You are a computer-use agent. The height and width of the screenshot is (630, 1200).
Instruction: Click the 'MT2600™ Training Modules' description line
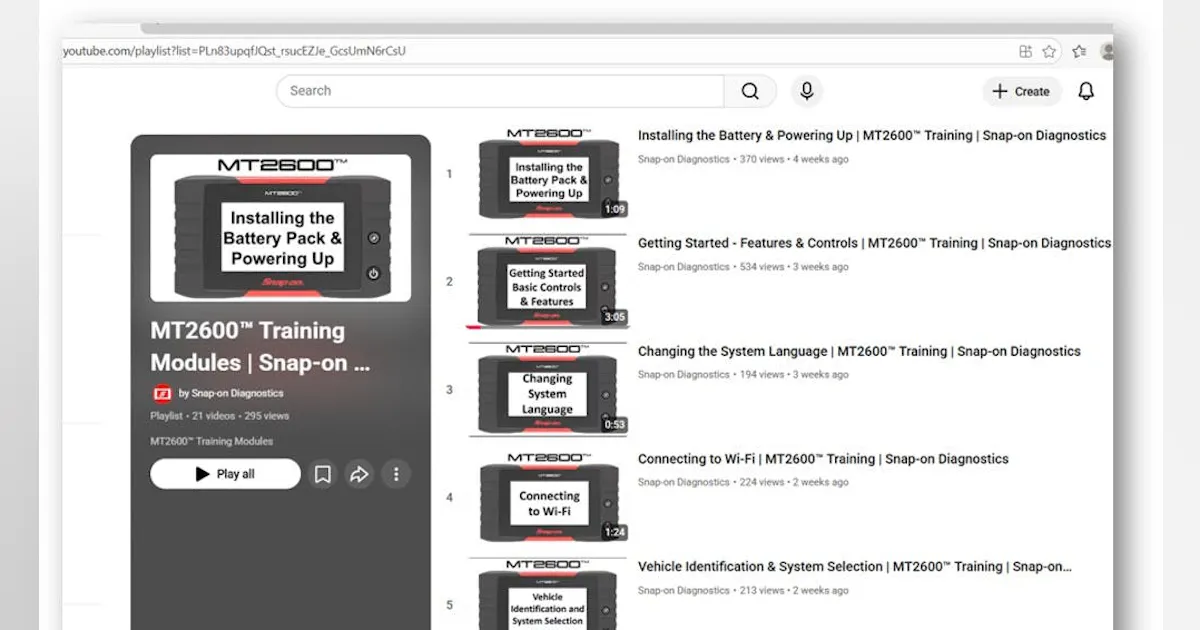211,441
